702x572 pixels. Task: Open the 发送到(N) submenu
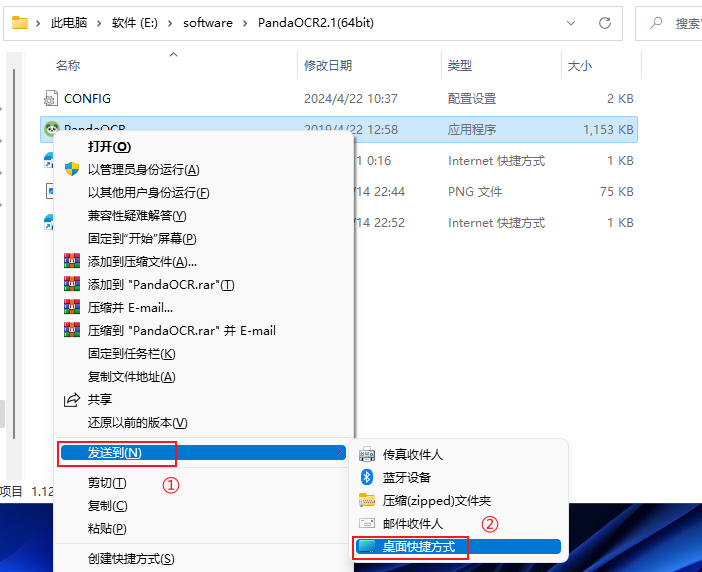(203, 452)
